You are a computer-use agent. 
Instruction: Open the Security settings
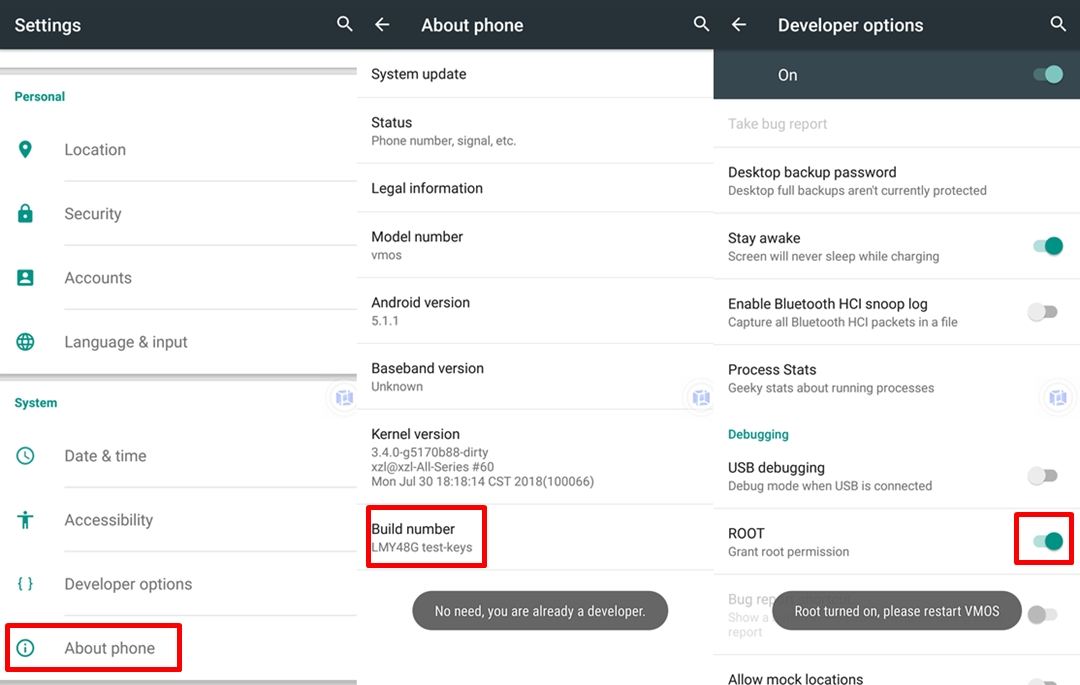pyautogui.click(x=178, y=213)
